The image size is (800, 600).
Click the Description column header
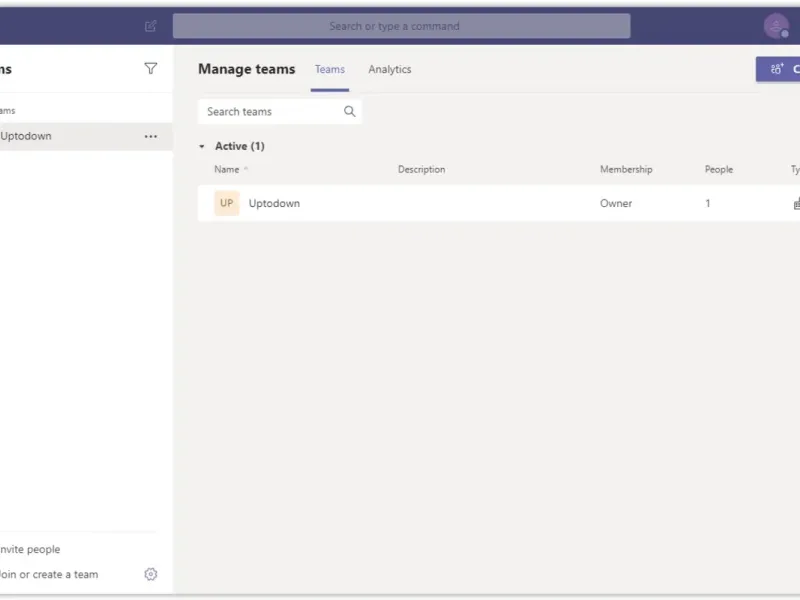pyautogui.click(x=421, y=169)
